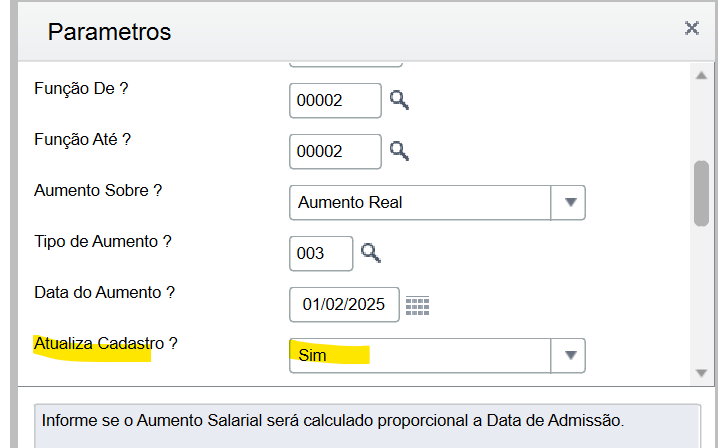
Task: Open calendar picker for Data do Aumento
Action: [x=417, y=305]
